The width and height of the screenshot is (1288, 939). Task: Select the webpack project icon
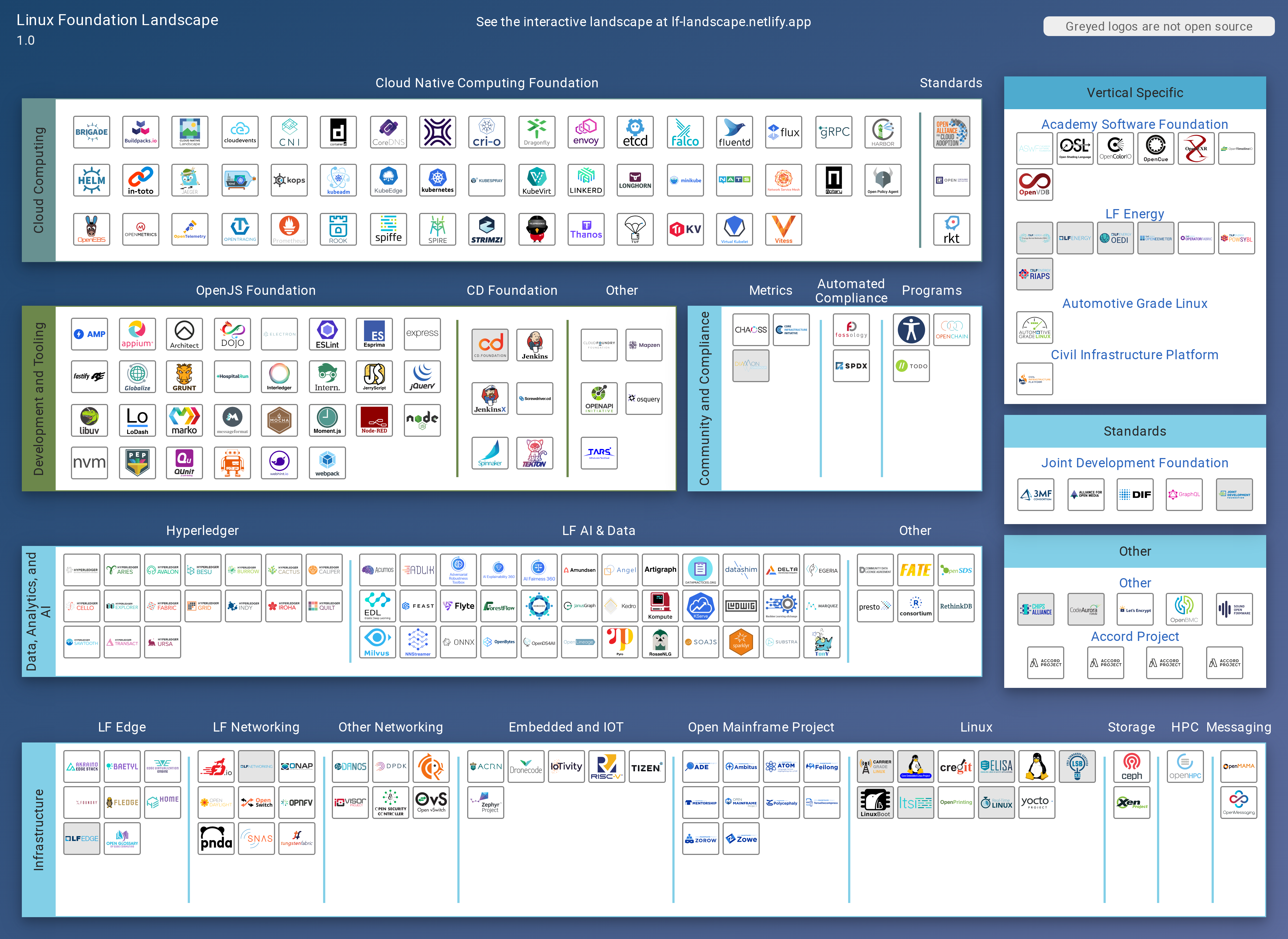click(x=327, y=463)
